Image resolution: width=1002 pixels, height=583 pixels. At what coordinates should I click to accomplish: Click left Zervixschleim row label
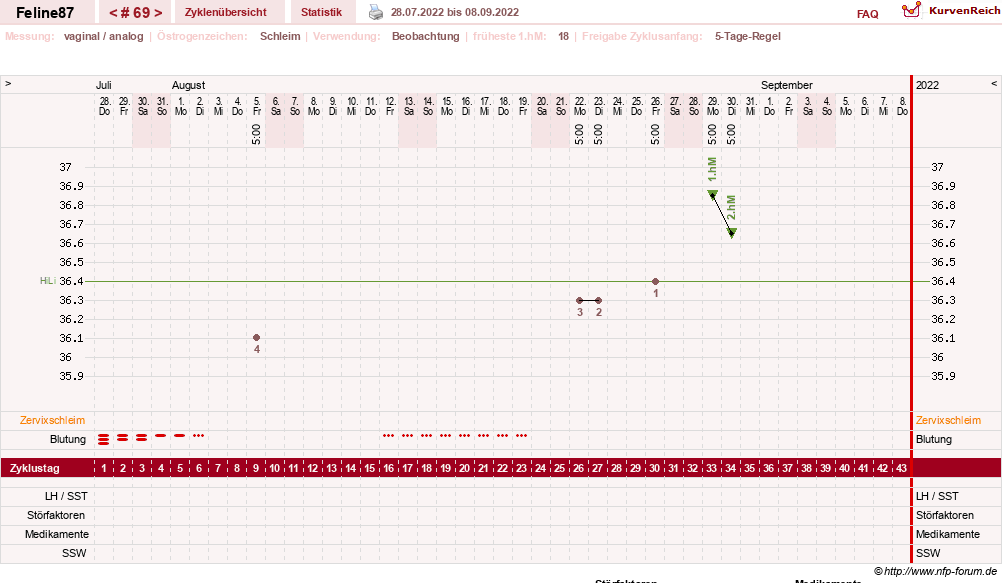click(x=52, y=421)
